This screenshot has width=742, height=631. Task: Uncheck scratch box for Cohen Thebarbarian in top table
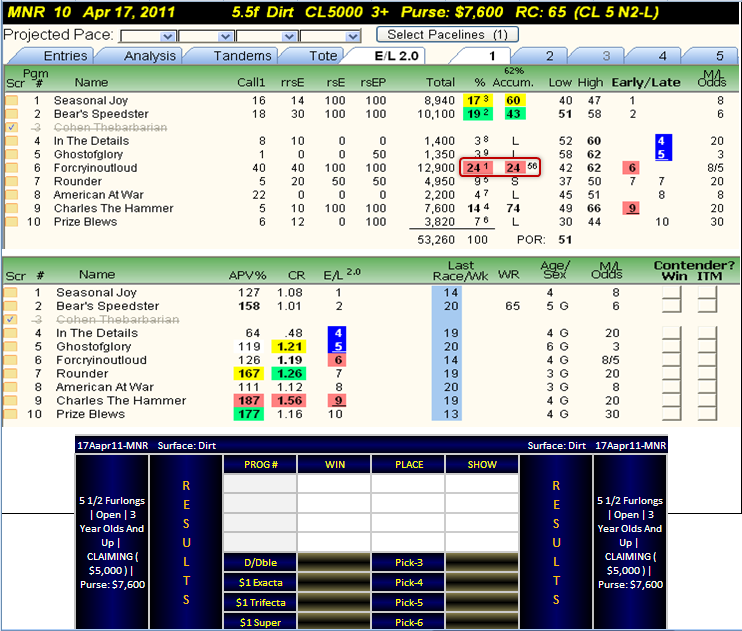12,127
